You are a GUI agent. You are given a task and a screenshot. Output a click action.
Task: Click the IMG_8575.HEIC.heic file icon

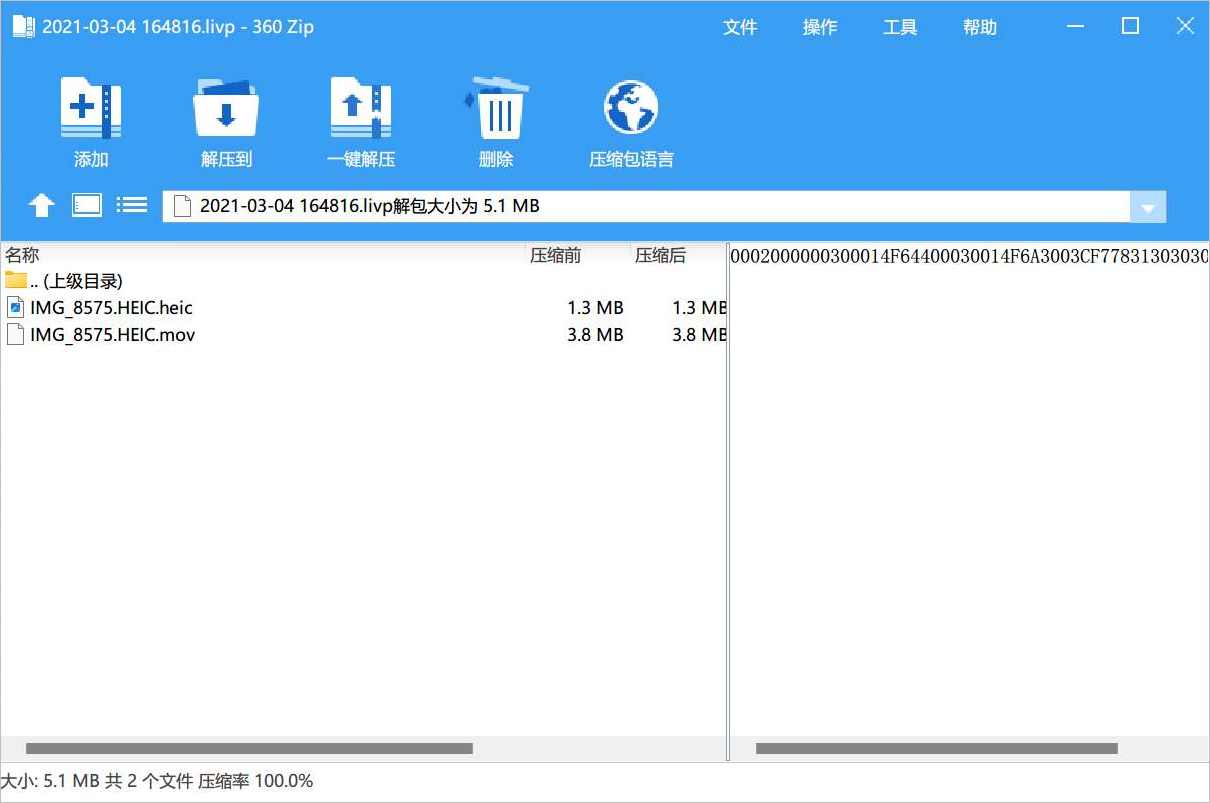[x=15, y=307]
